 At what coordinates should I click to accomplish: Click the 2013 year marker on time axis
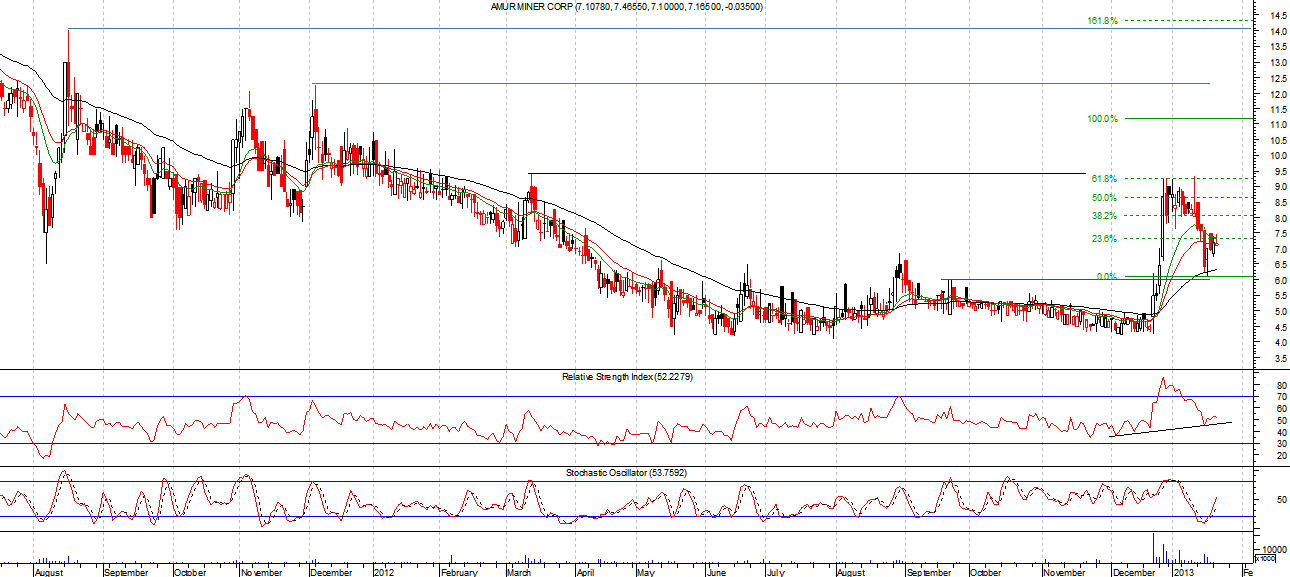pos(1184,572)
